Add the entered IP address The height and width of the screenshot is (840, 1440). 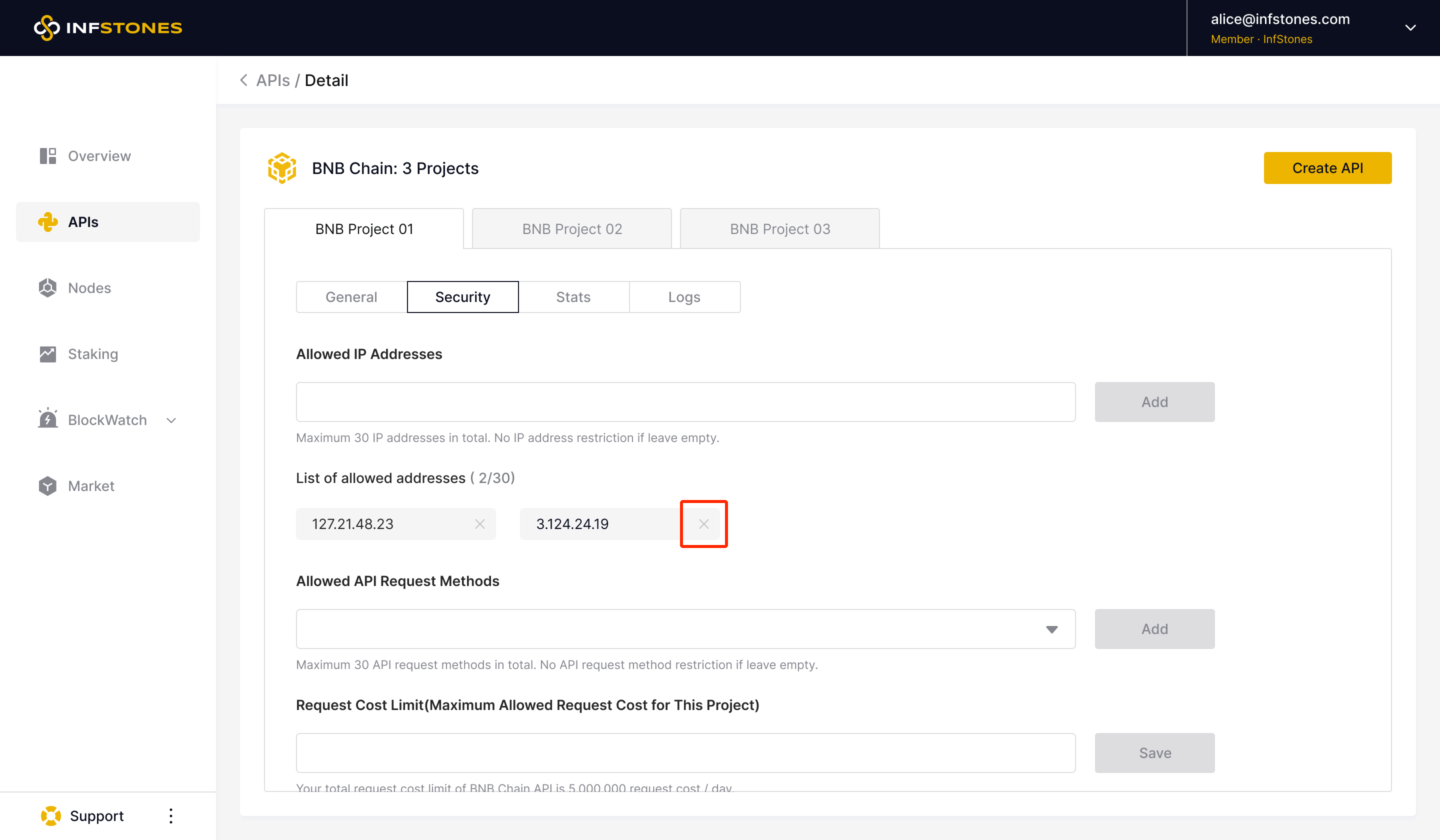tap(1154, 401)
